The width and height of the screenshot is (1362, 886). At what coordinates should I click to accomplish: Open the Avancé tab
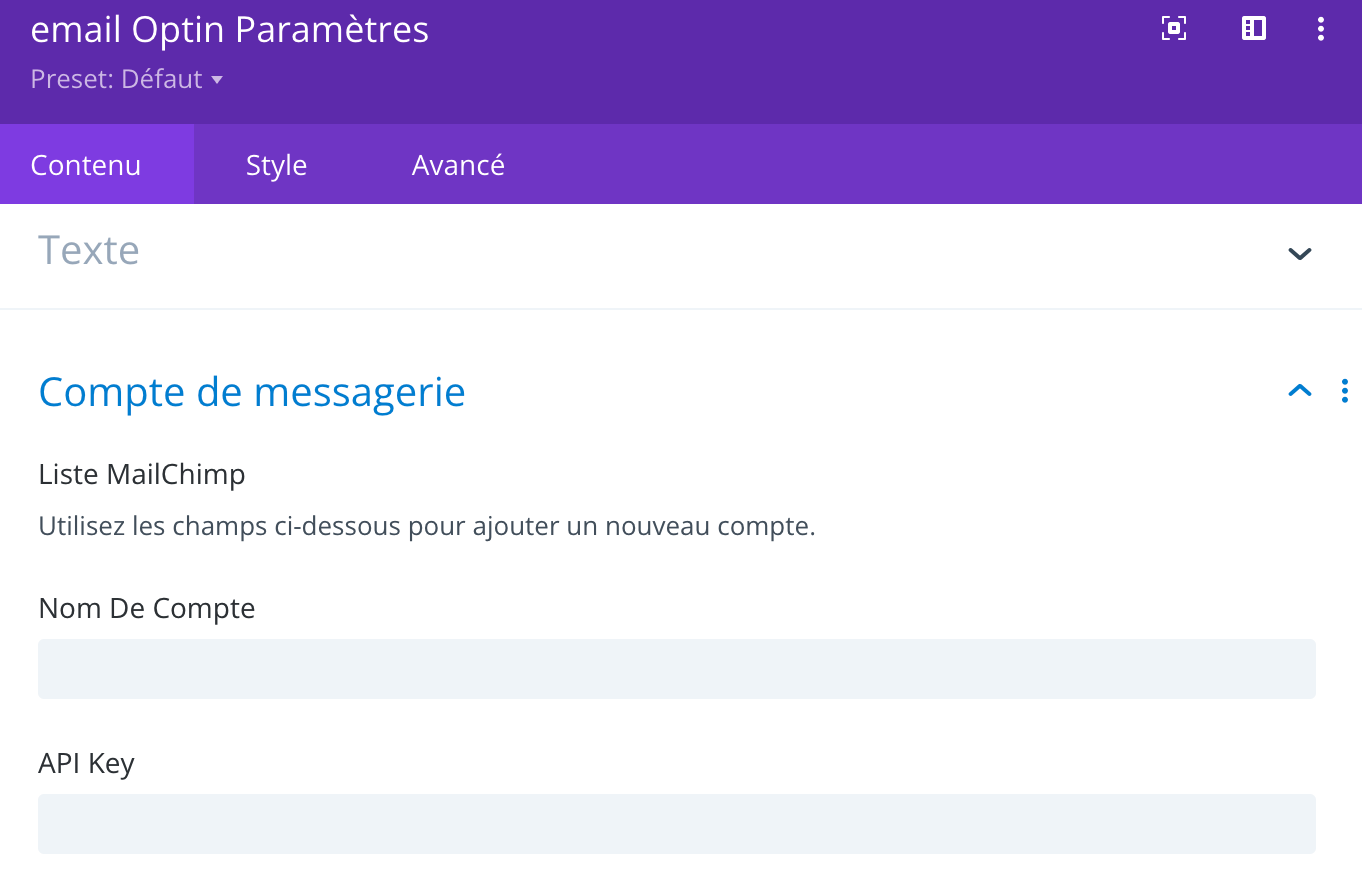click(x=458, y=165)
